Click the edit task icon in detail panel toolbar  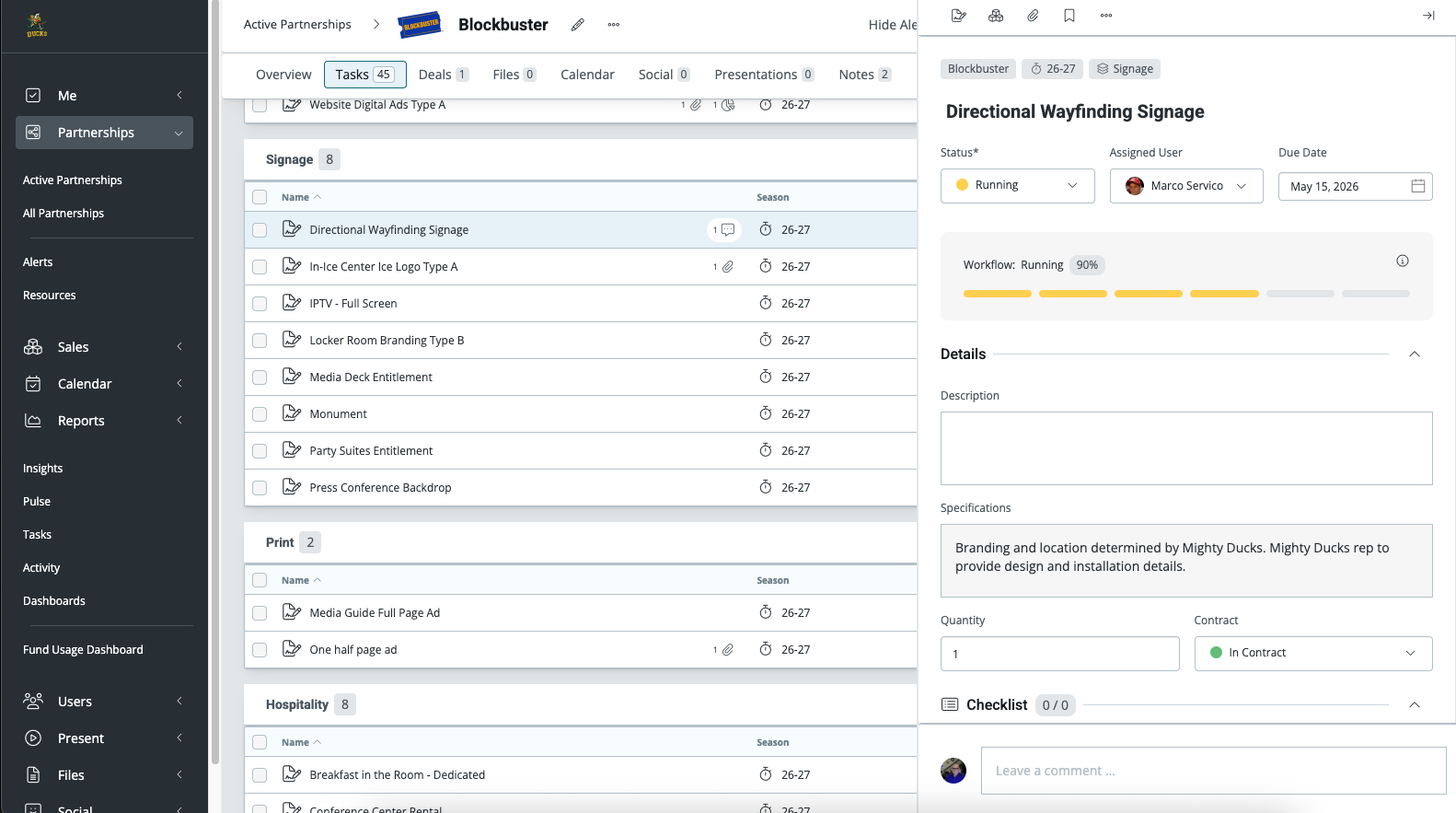coord(958,16)
